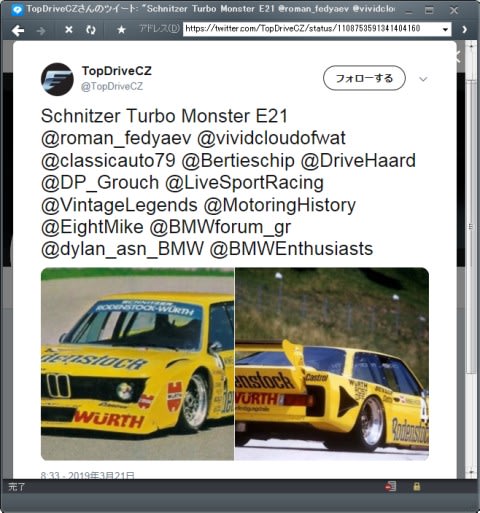
Task: Stop loading with the X toolbar icon
Action: pyautogui.click(x=69, y=30)
